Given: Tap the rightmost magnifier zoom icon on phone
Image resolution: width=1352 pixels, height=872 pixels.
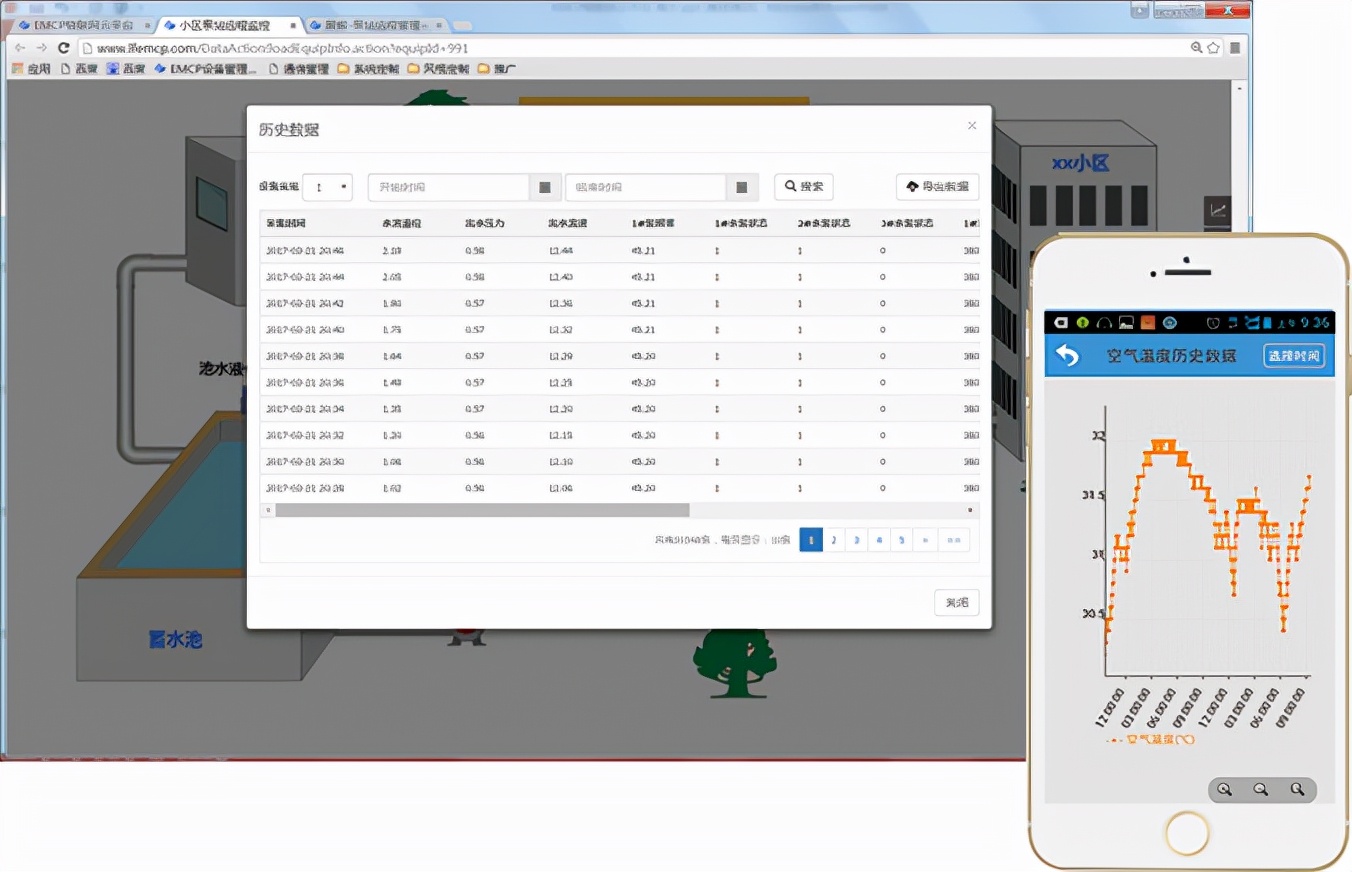Looking at the screenshot, I should tap(1297, 789).
